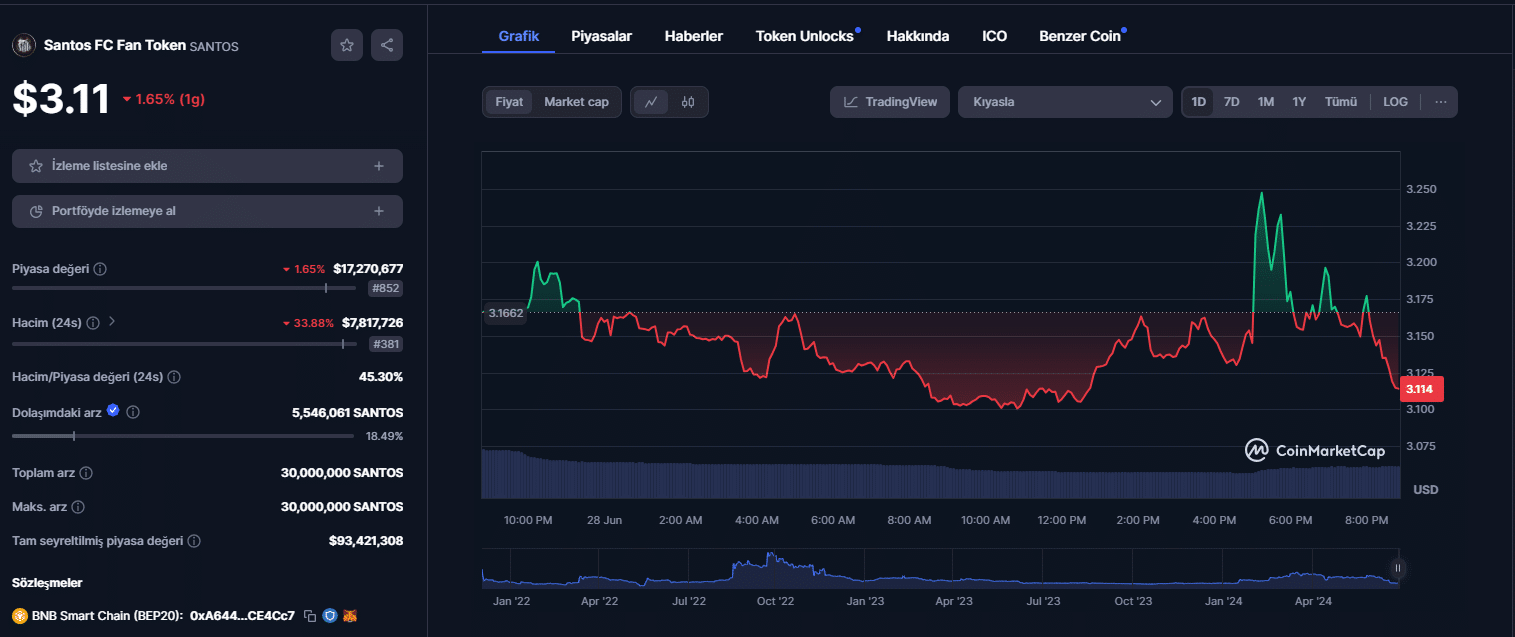Open the Hakkında tab

click(x=918, y=36)
